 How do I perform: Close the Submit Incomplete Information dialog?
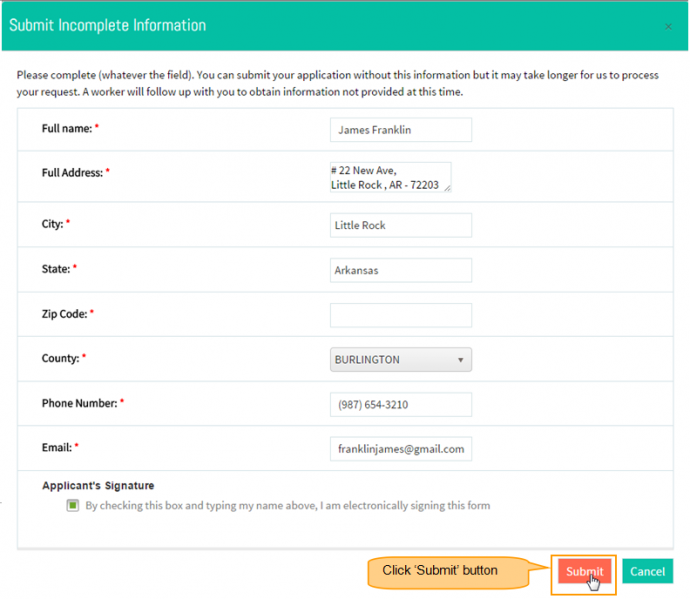click(x=668, y=27)
